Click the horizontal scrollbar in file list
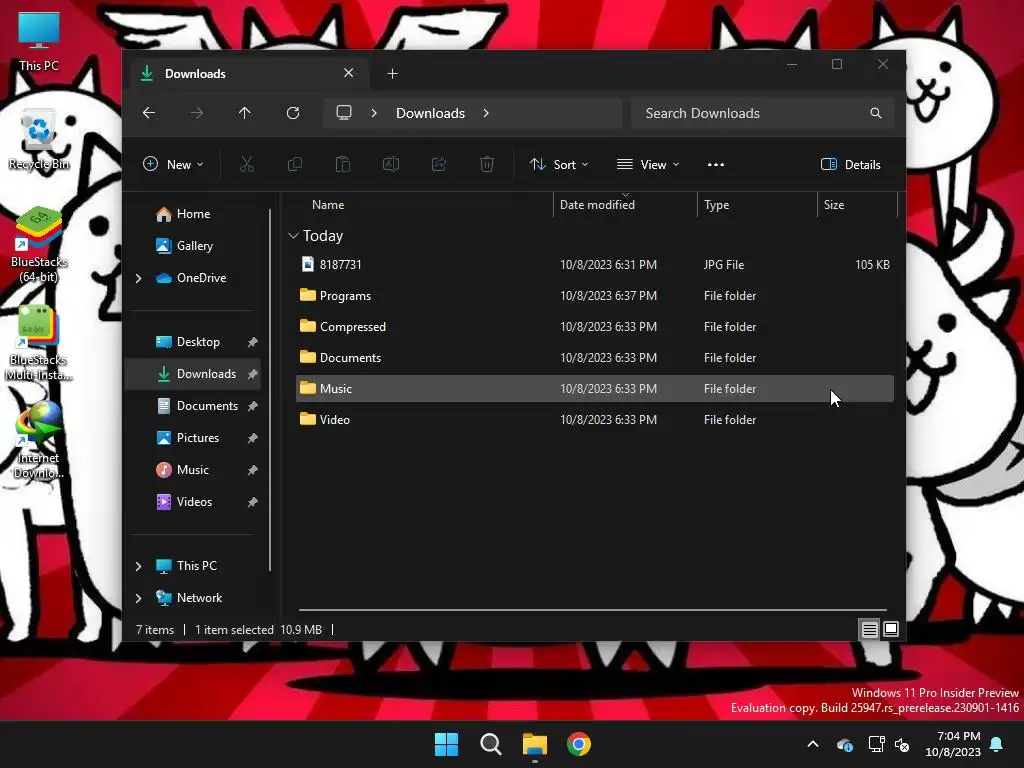Screen dimensions: 1024x768 coord(592,610)
